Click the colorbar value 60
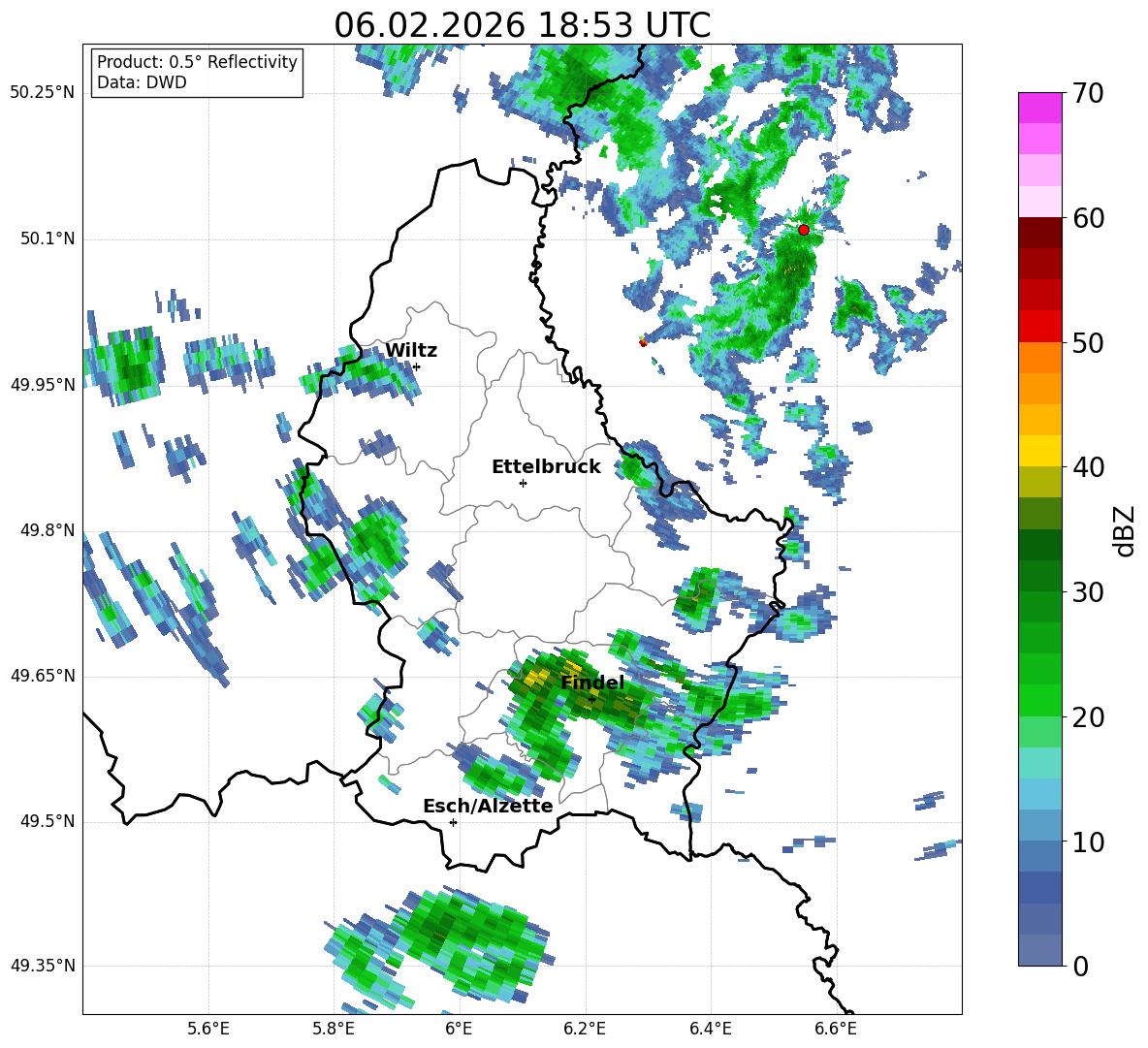This screenshot has height=1048, width=1148. pos(1088,218)
